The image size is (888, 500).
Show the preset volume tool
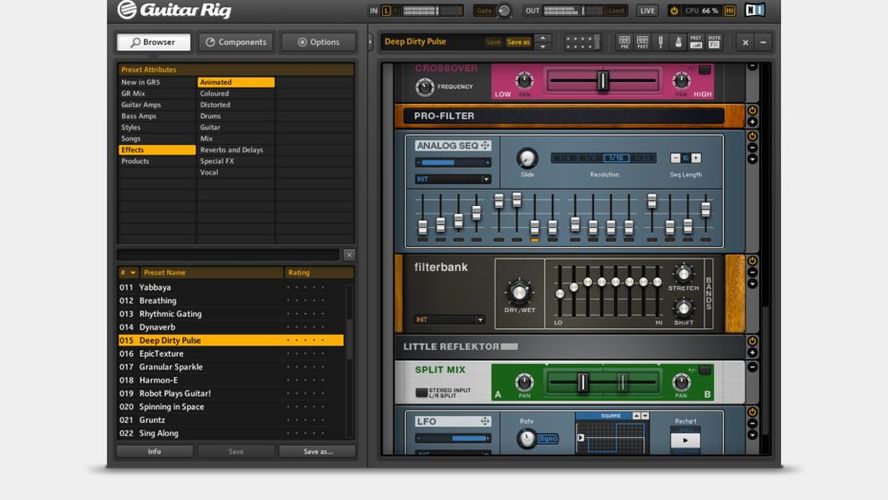click(x=696, y=42)
